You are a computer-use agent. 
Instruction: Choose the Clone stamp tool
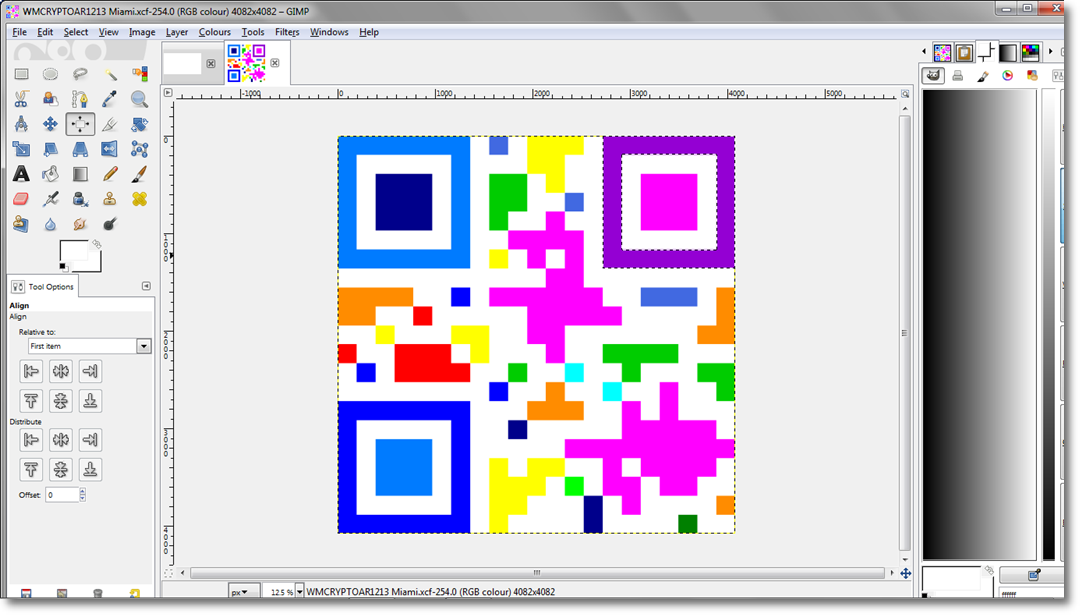click(x=110, y=199)
